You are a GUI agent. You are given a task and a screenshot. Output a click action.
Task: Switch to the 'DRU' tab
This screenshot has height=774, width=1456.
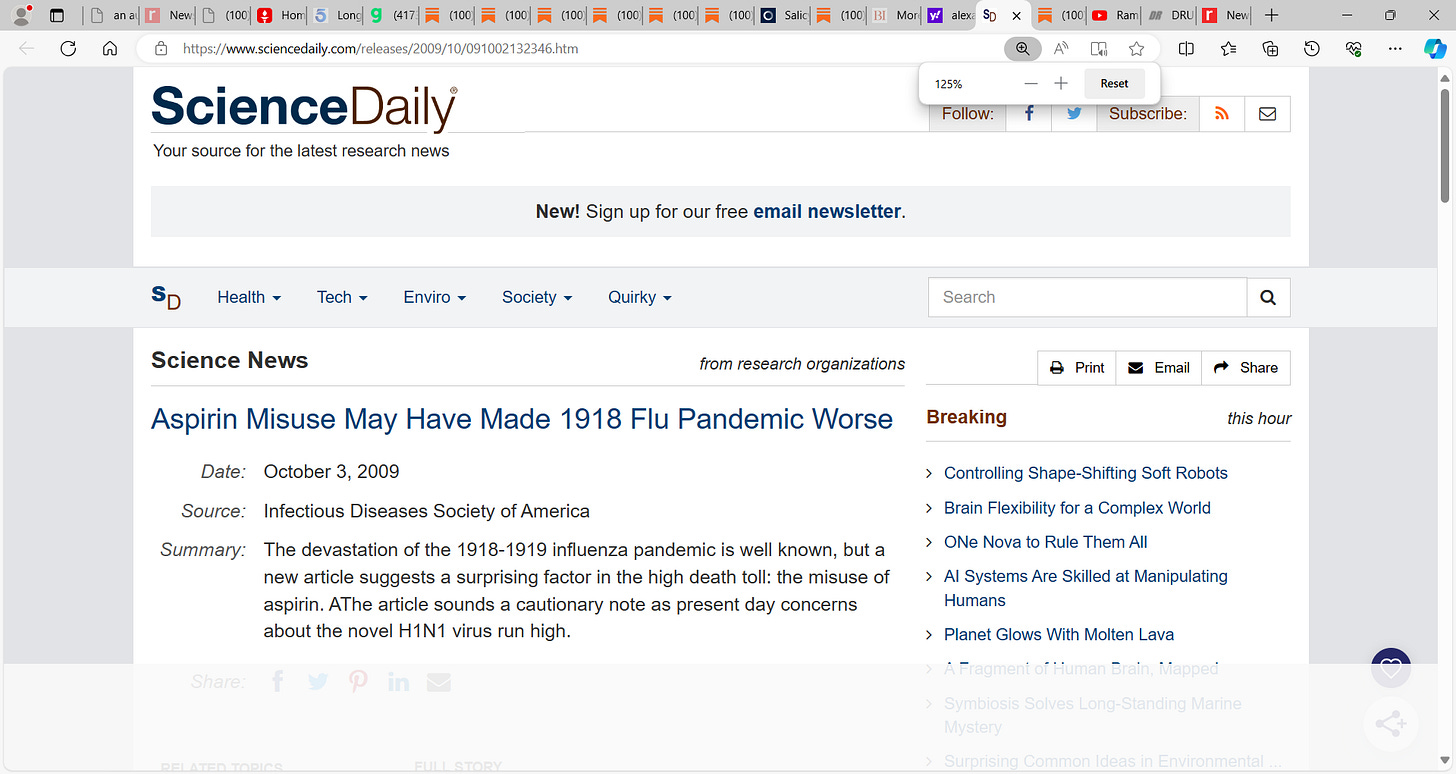tap(1170, 15)
